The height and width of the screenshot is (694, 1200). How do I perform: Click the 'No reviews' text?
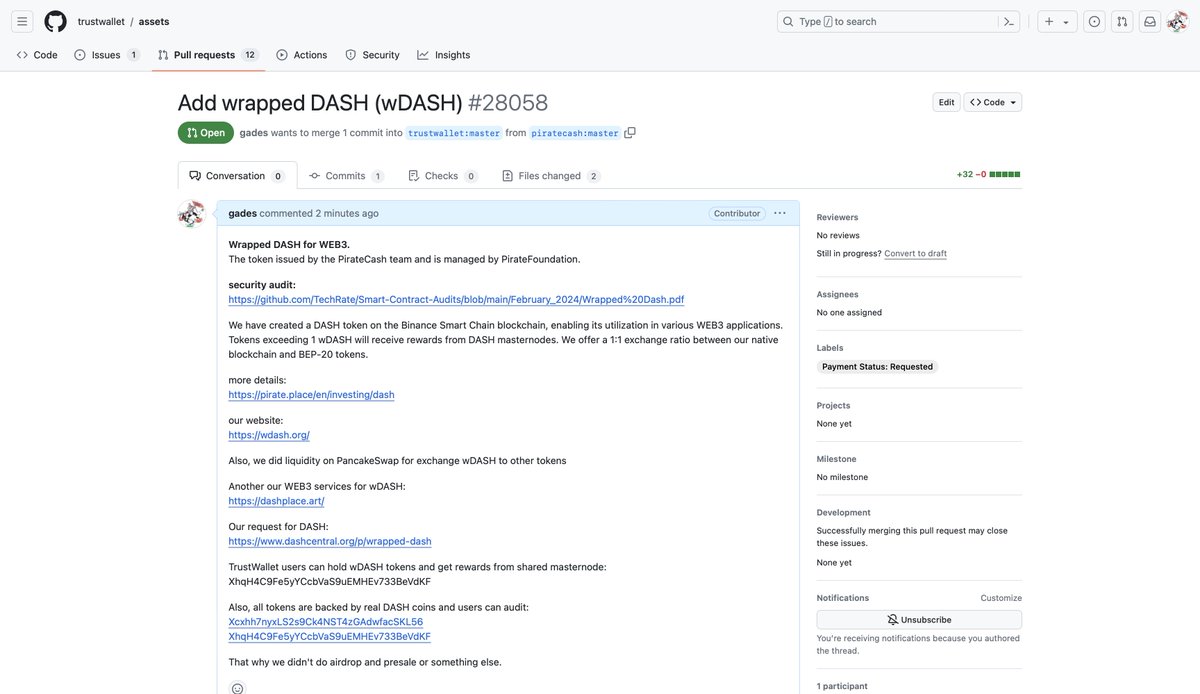click(838, 235)
